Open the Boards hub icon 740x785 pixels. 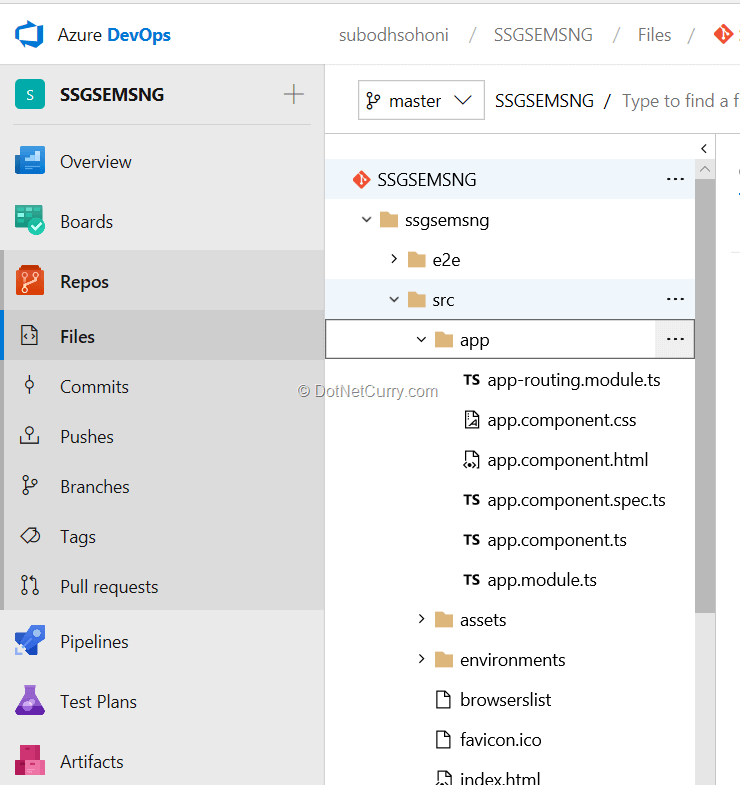(30, 220)
